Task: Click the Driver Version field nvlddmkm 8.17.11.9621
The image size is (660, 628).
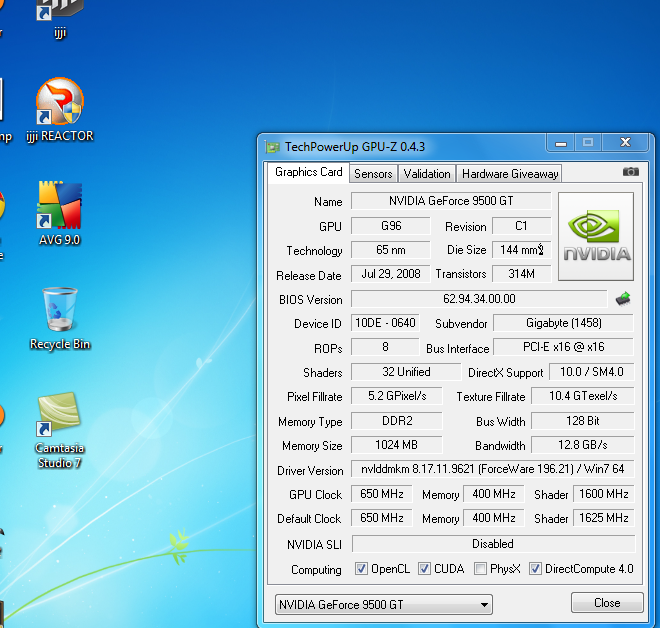Action: (492, 469)
